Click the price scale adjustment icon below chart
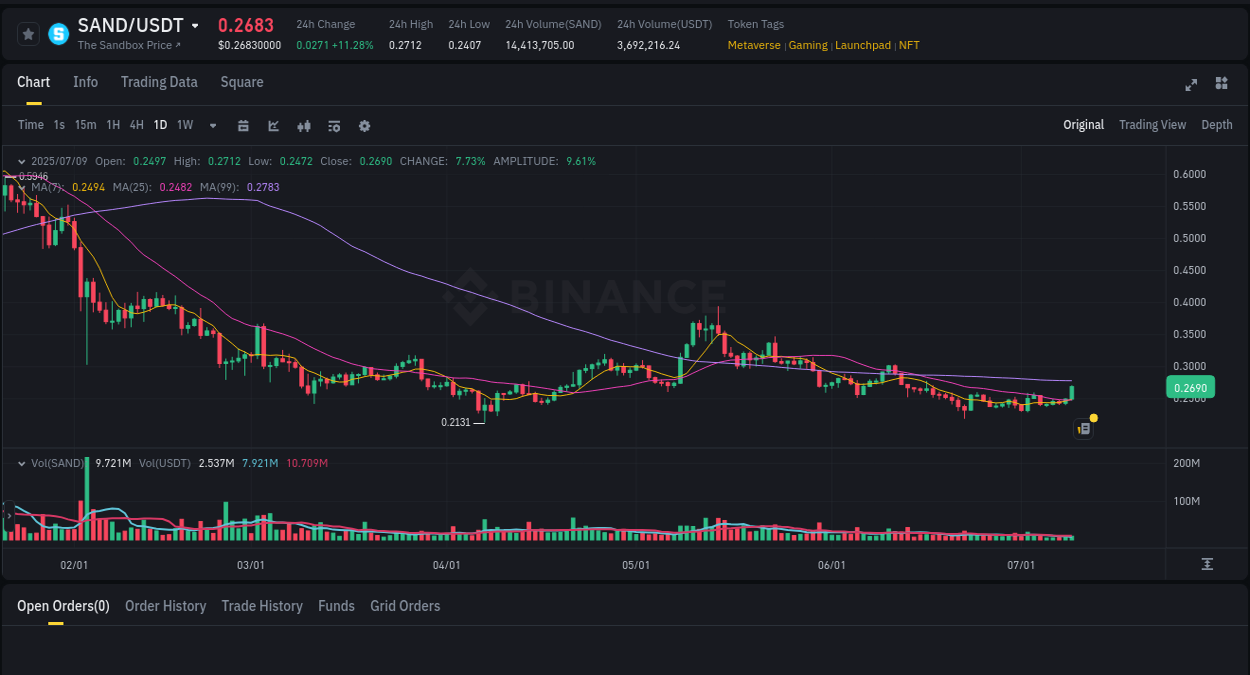This screenshot has width=1250, height=675. (1207, 564)
